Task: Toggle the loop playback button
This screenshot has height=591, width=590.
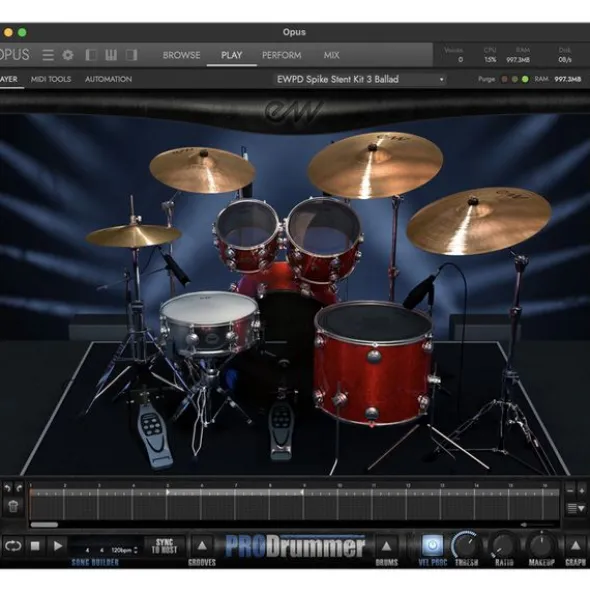Action: (x=13, y=546)
